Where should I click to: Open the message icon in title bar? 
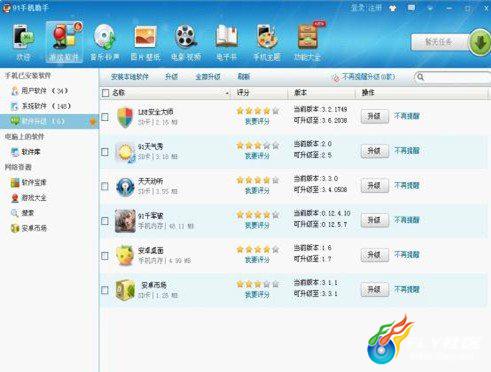point(411,8)
